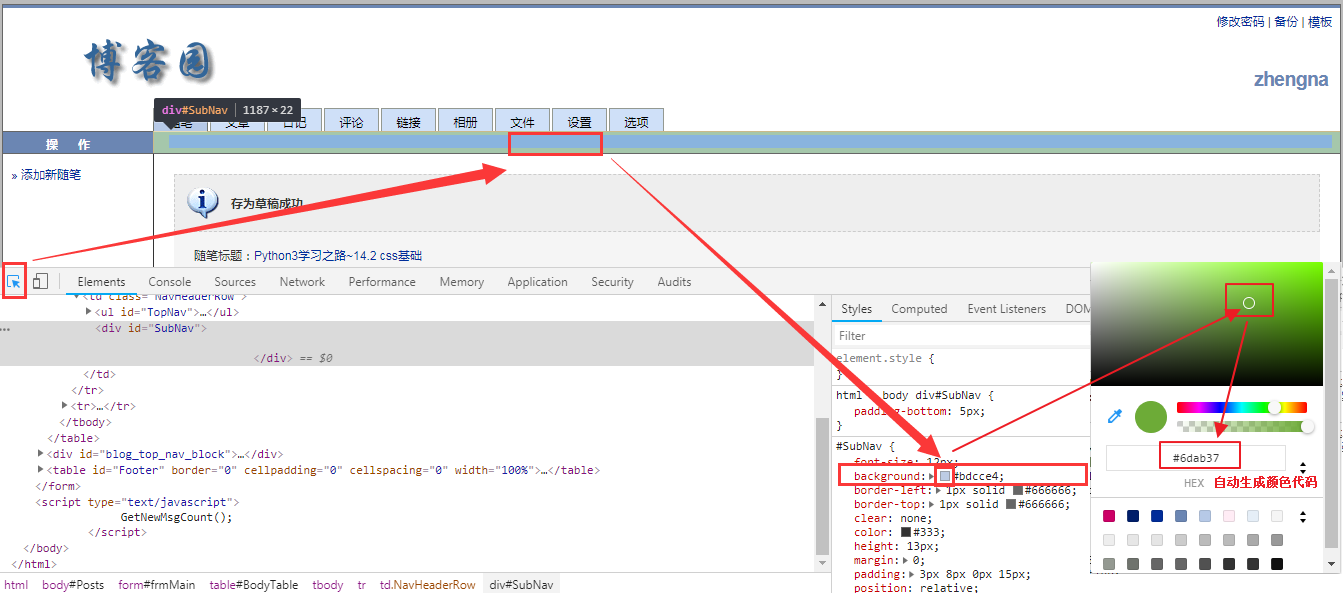1343x593 pixels.
Task: Pick a color with the eyedropper
Action: [1114, 416]
